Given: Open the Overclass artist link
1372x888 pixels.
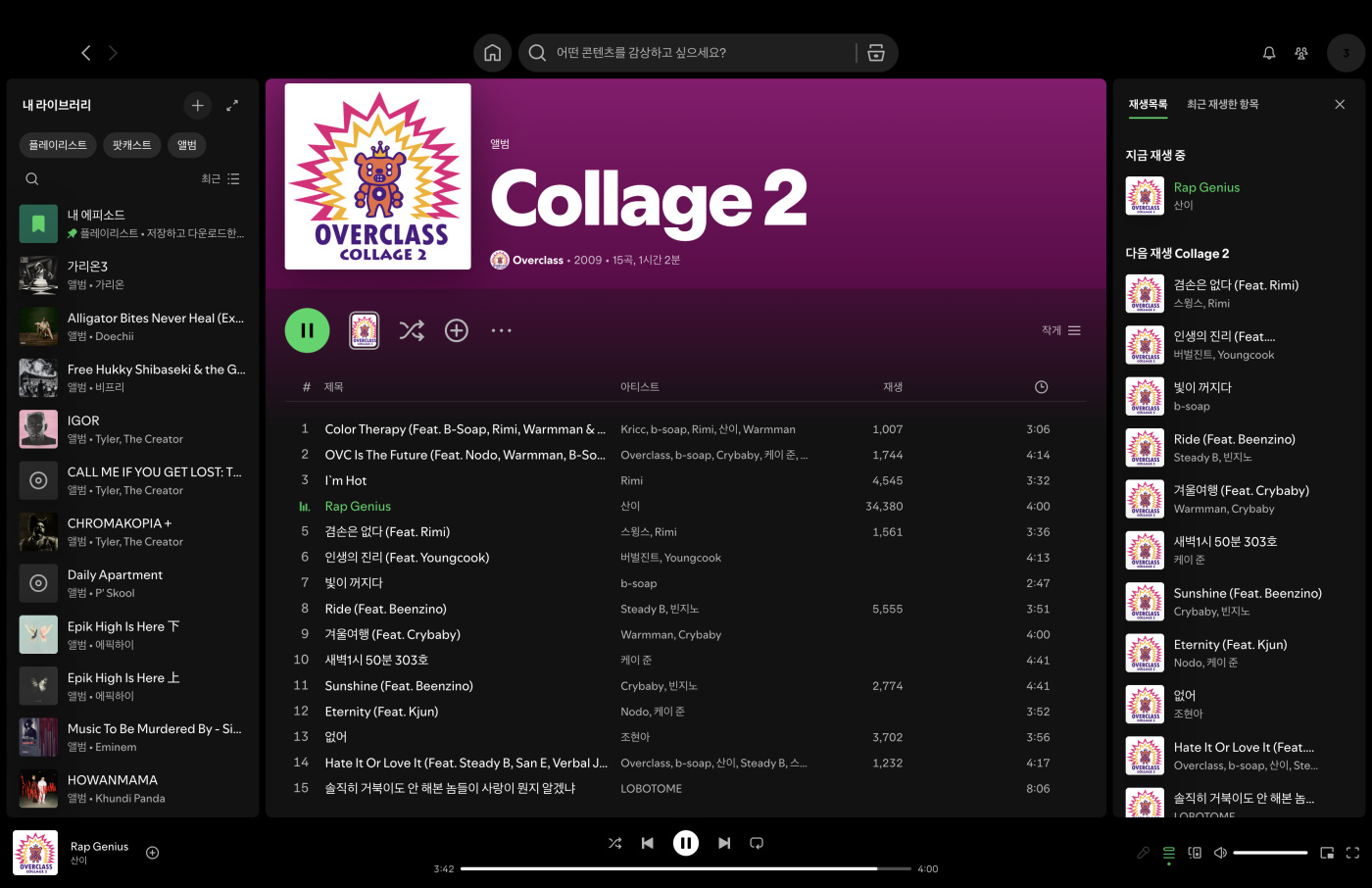Looking at the screenshot, I should tap(537, 260).
